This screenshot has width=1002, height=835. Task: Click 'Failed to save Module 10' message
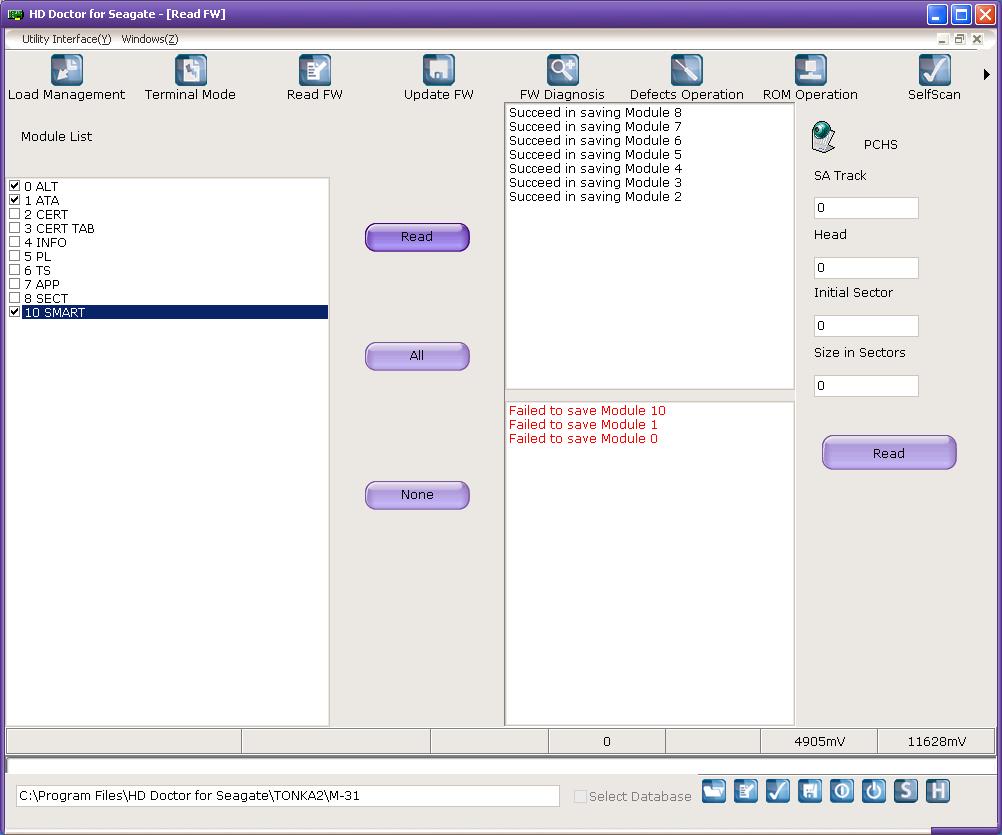587,410
